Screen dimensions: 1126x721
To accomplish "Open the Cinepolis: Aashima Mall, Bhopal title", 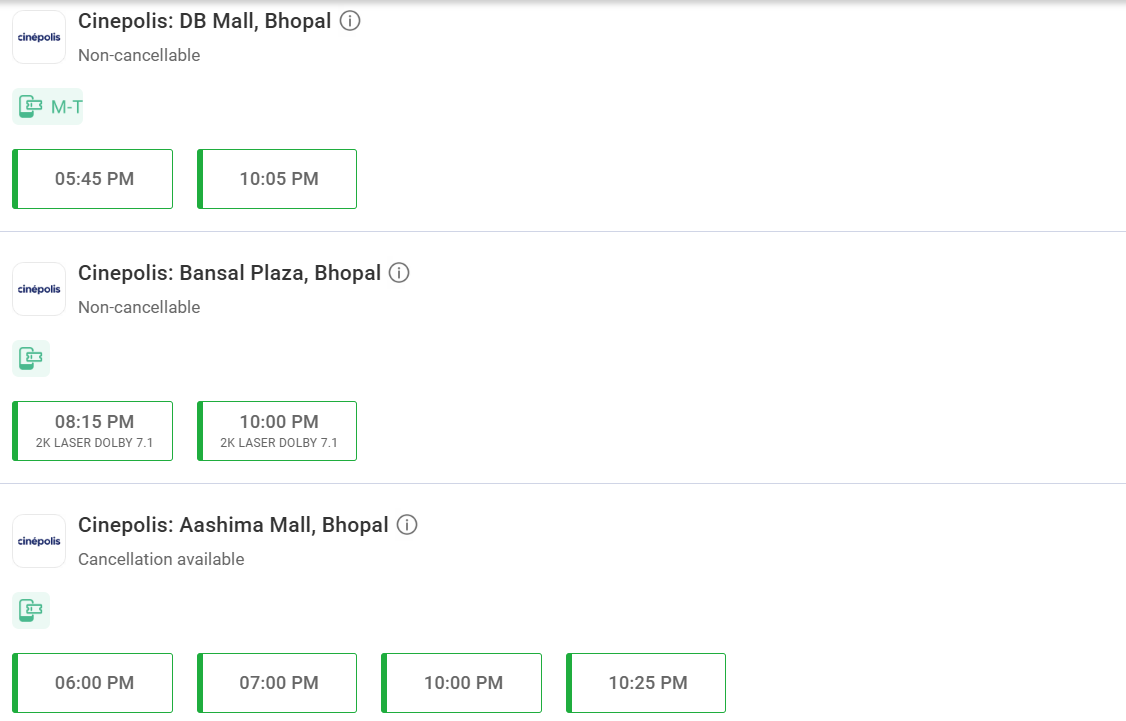I will 233,525.
